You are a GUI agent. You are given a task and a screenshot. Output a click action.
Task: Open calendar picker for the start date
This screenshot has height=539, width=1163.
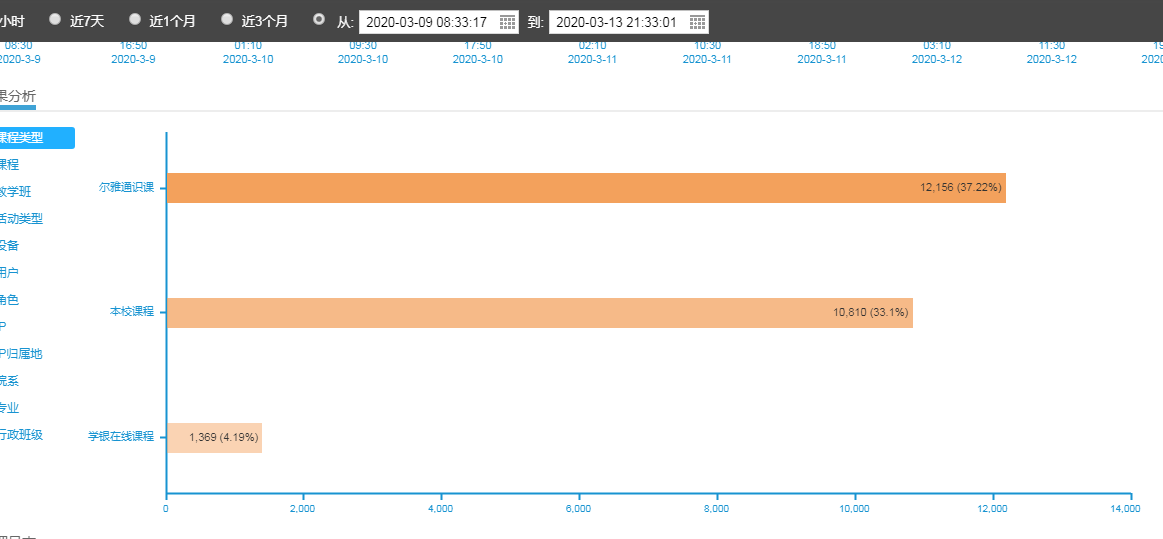tap(507, 22)
